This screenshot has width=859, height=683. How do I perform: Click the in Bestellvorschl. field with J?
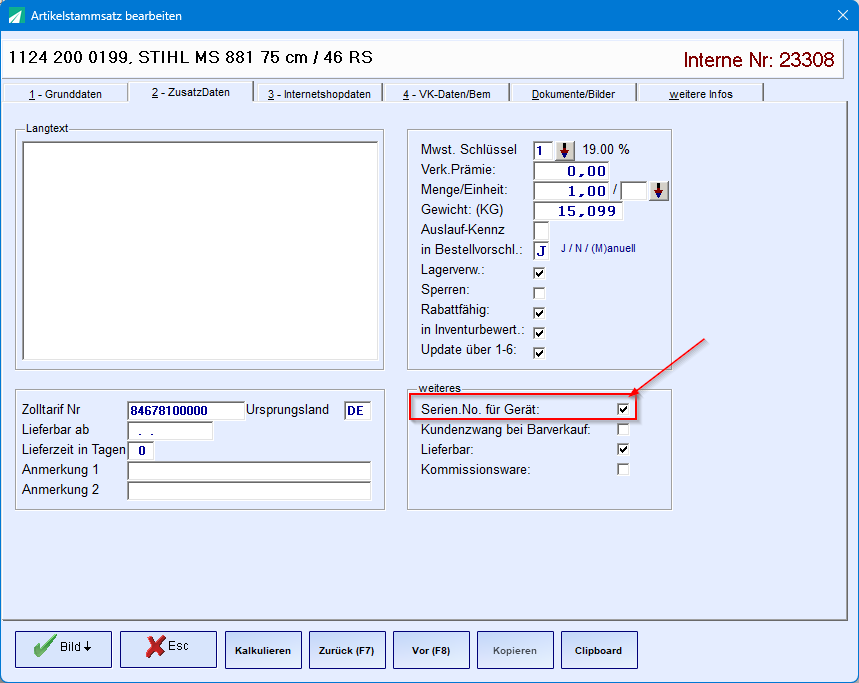pos(541,251)
